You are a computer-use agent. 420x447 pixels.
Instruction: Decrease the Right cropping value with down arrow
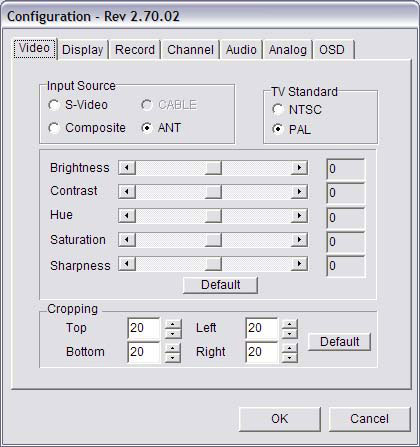pyautogui.click(x=290, y=357)
